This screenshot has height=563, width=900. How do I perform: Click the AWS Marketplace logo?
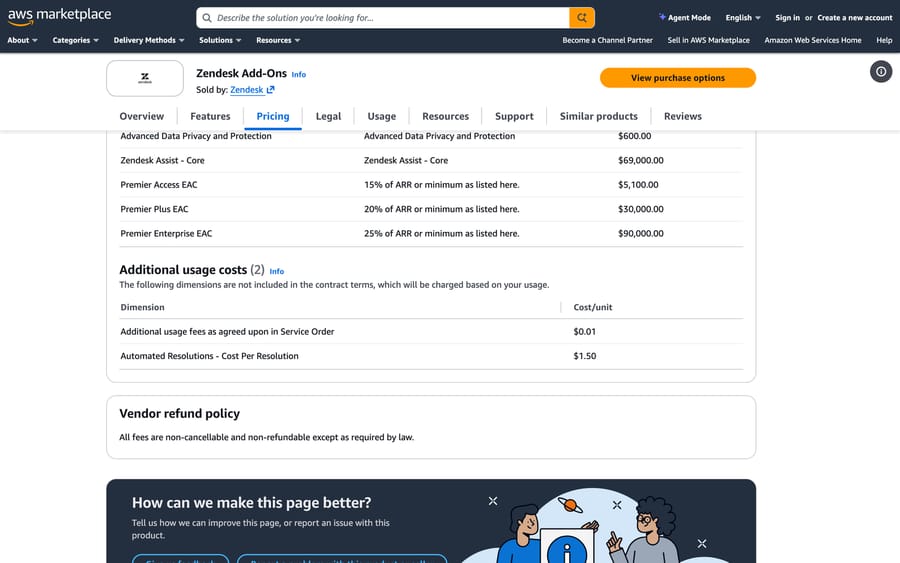tap(59, 16)
